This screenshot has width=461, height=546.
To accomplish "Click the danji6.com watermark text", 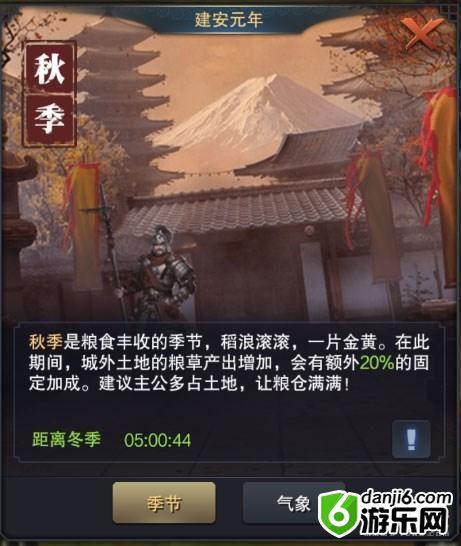I will pos(406,499).
